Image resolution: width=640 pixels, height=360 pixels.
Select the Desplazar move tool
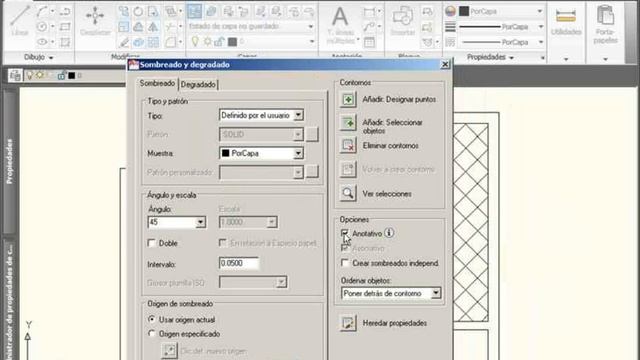tap(95, 20)
